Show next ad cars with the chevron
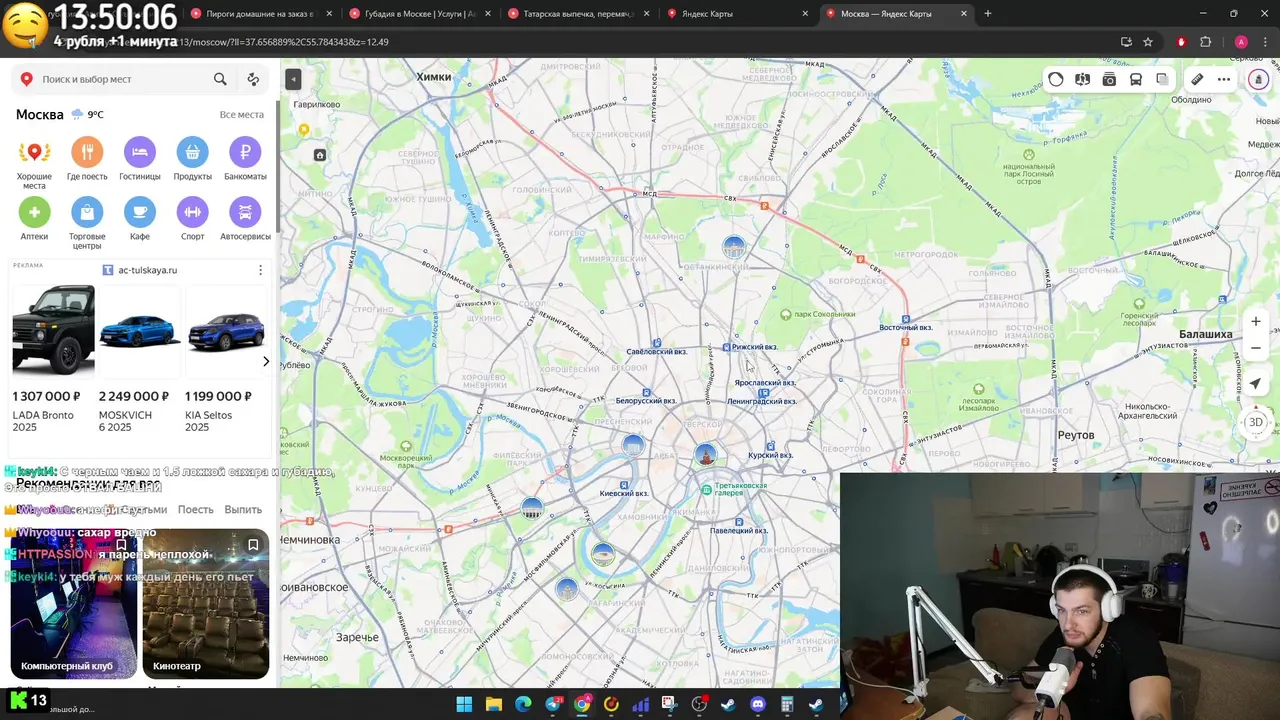This screenshot has width=1280, height=720. pyautogui.click(x=265, y=361)
